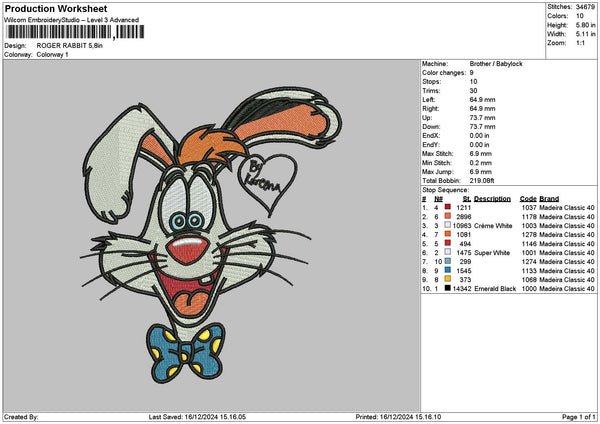600x424 pixels.
Task: Click the Super White thread swatch
Action: click(x=447, y=252)
